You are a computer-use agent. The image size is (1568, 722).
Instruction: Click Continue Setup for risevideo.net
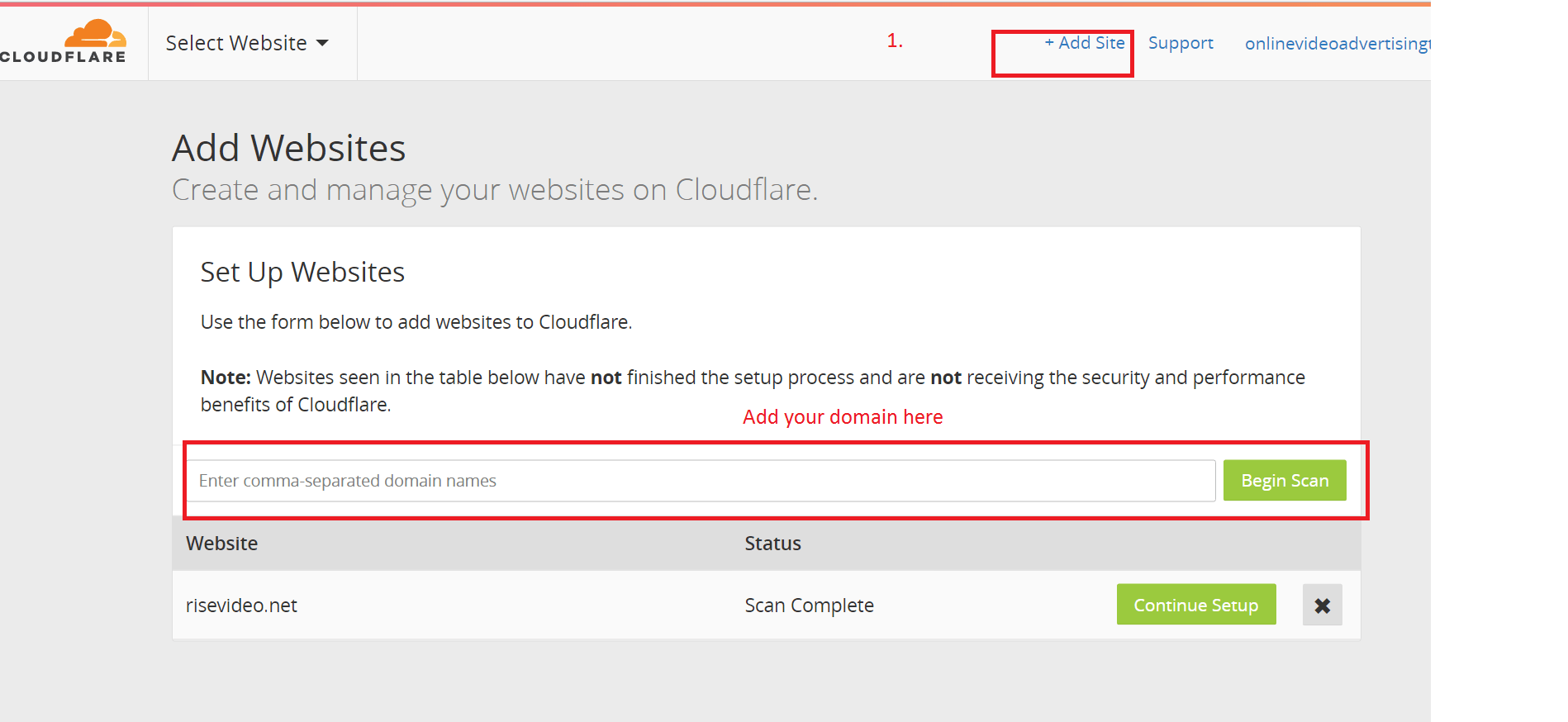point(1195,605)
